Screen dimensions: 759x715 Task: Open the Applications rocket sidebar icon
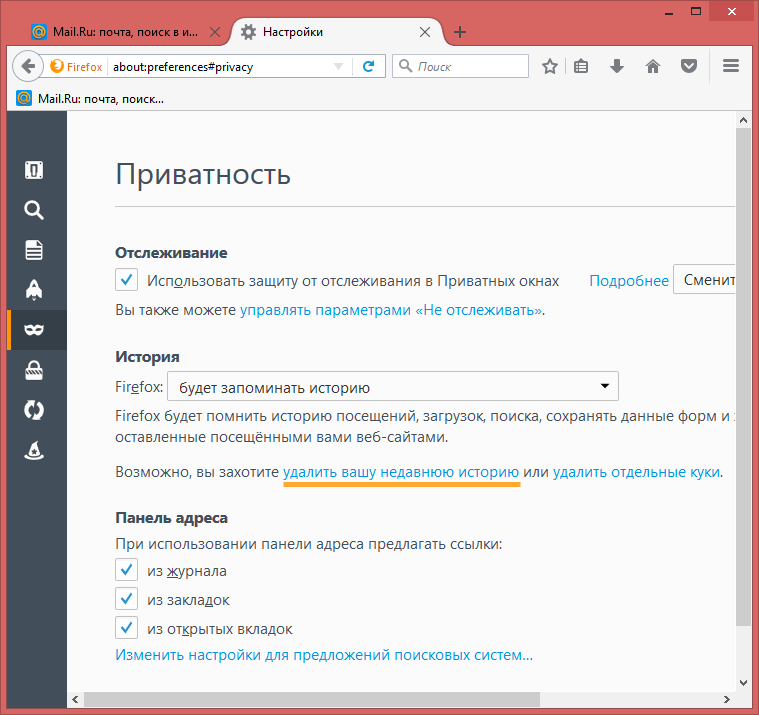pos(34,290)
